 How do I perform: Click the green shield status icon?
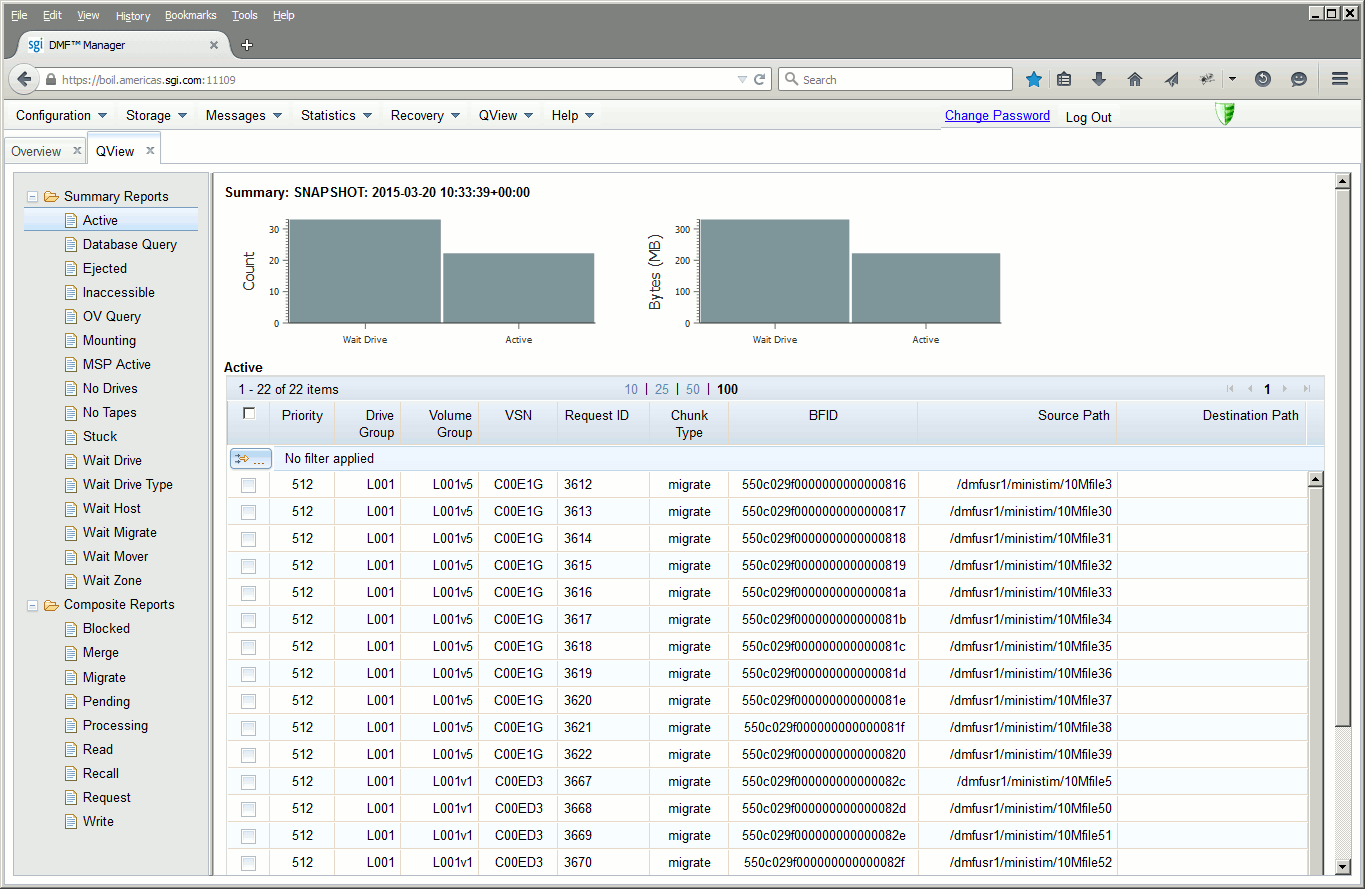1225,114
